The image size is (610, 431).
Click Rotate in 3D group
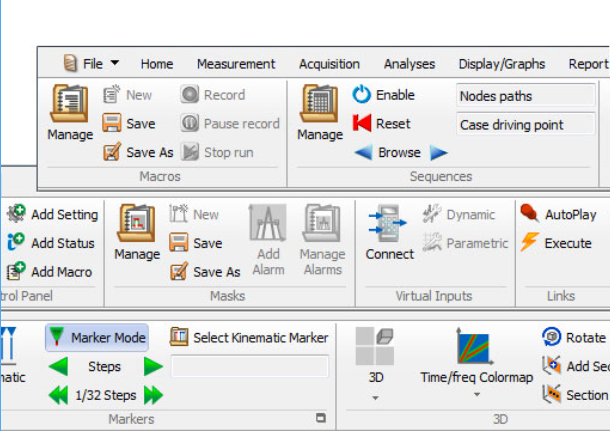point(574,337)
